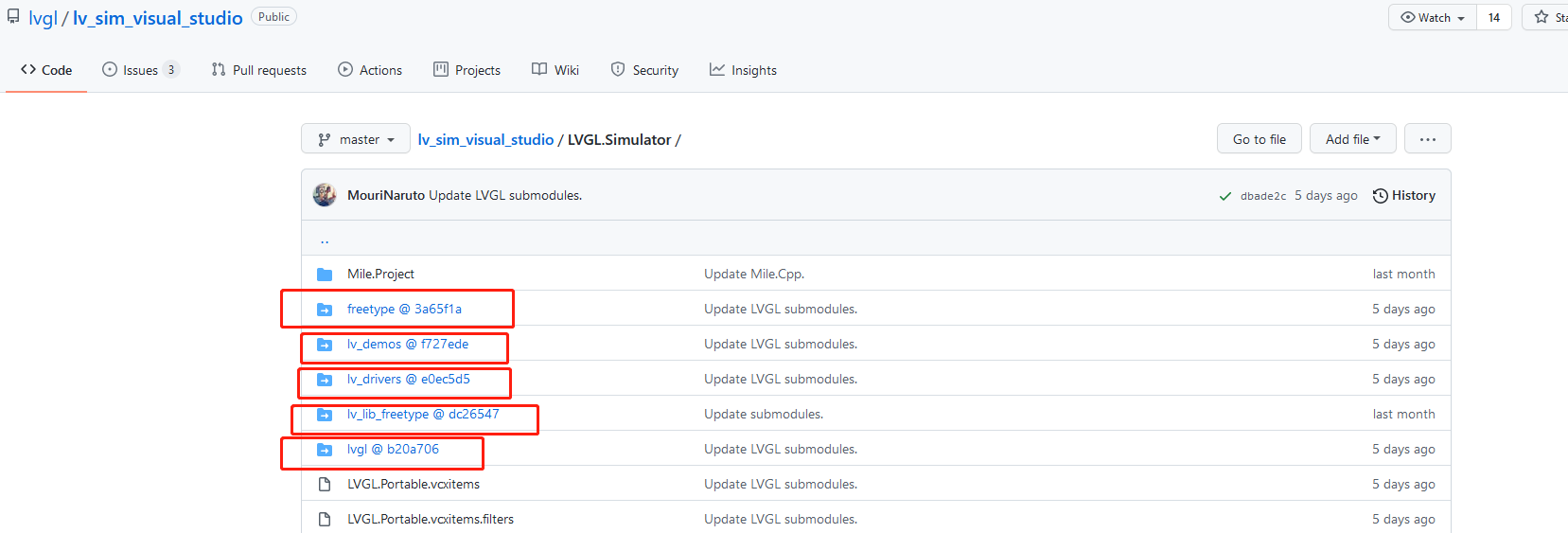Open the Wiki tab
This screenshot has width=1568, height=533.
tap(555, 70)
